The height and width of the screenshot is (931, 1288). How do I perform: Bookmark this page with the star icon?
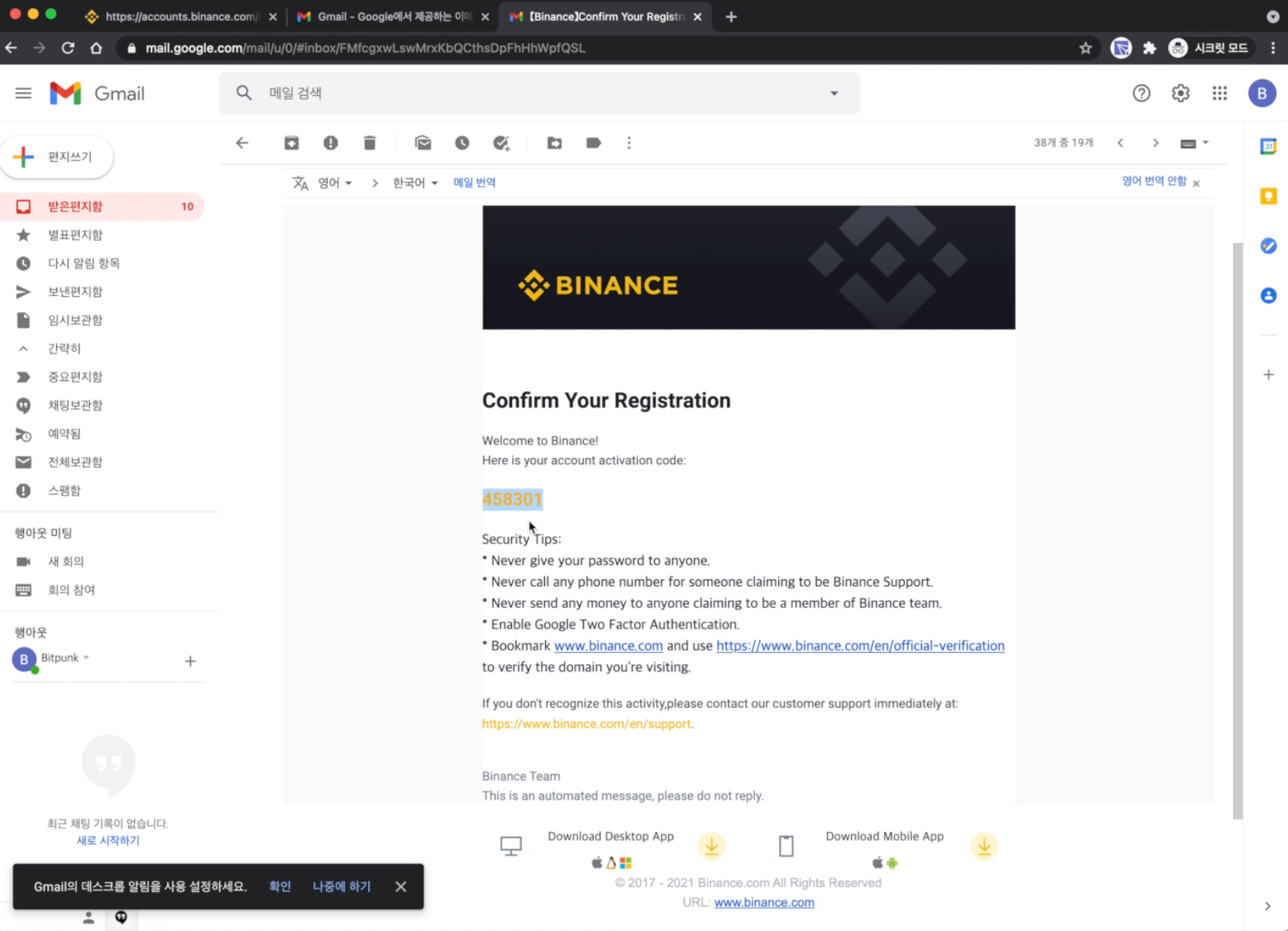1085,48
